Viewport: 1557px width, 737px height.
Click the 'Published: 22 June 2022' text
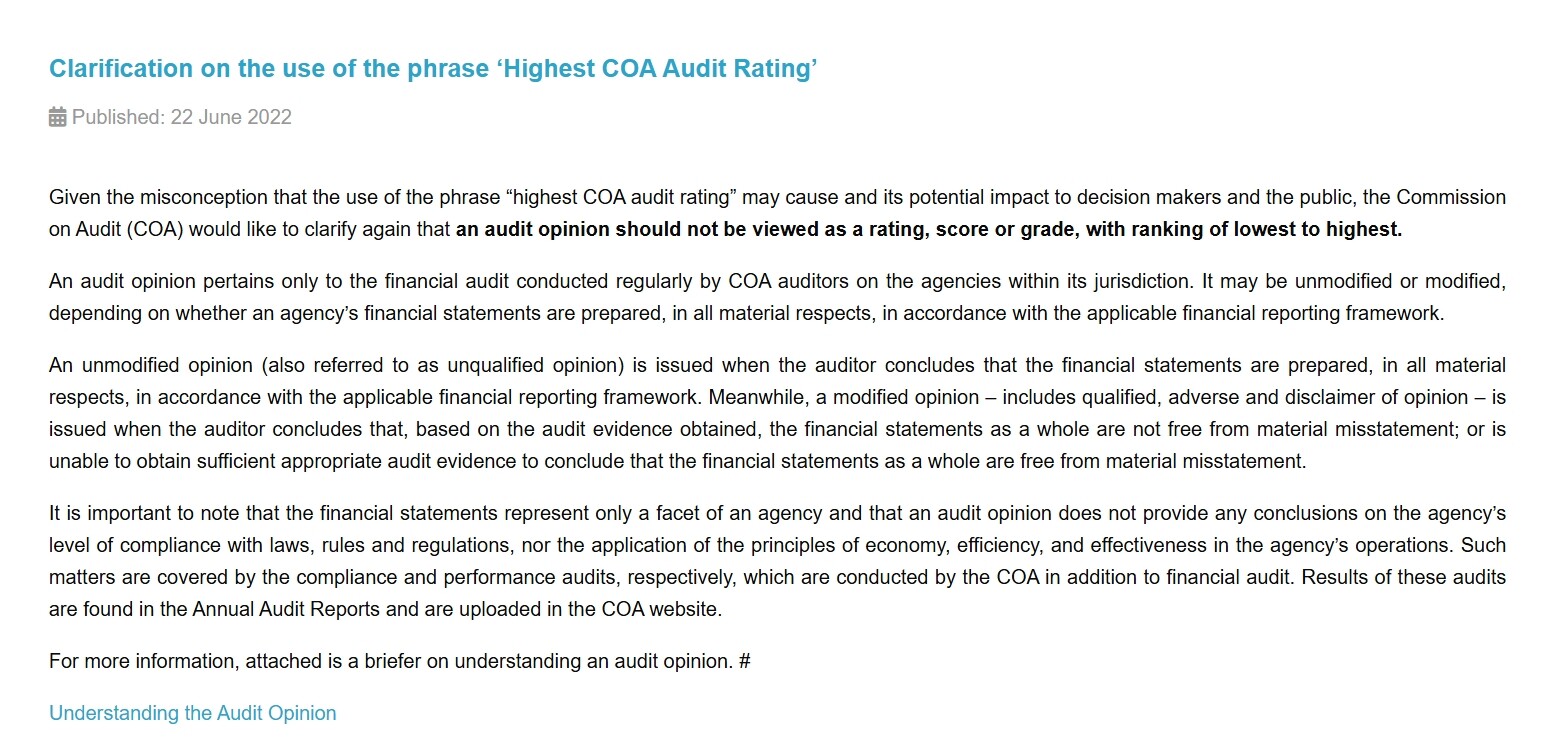coord(182,117)
